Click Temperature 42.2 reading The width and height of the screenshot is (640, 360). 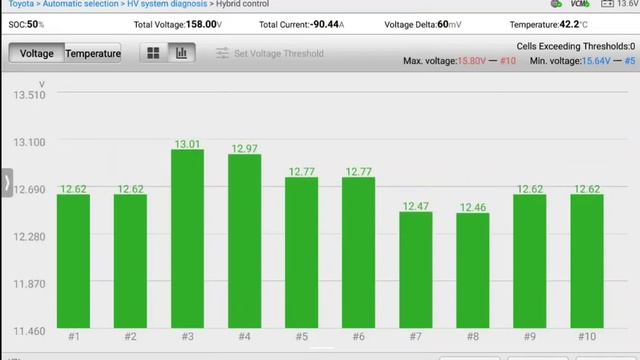[x=549, y=24]
